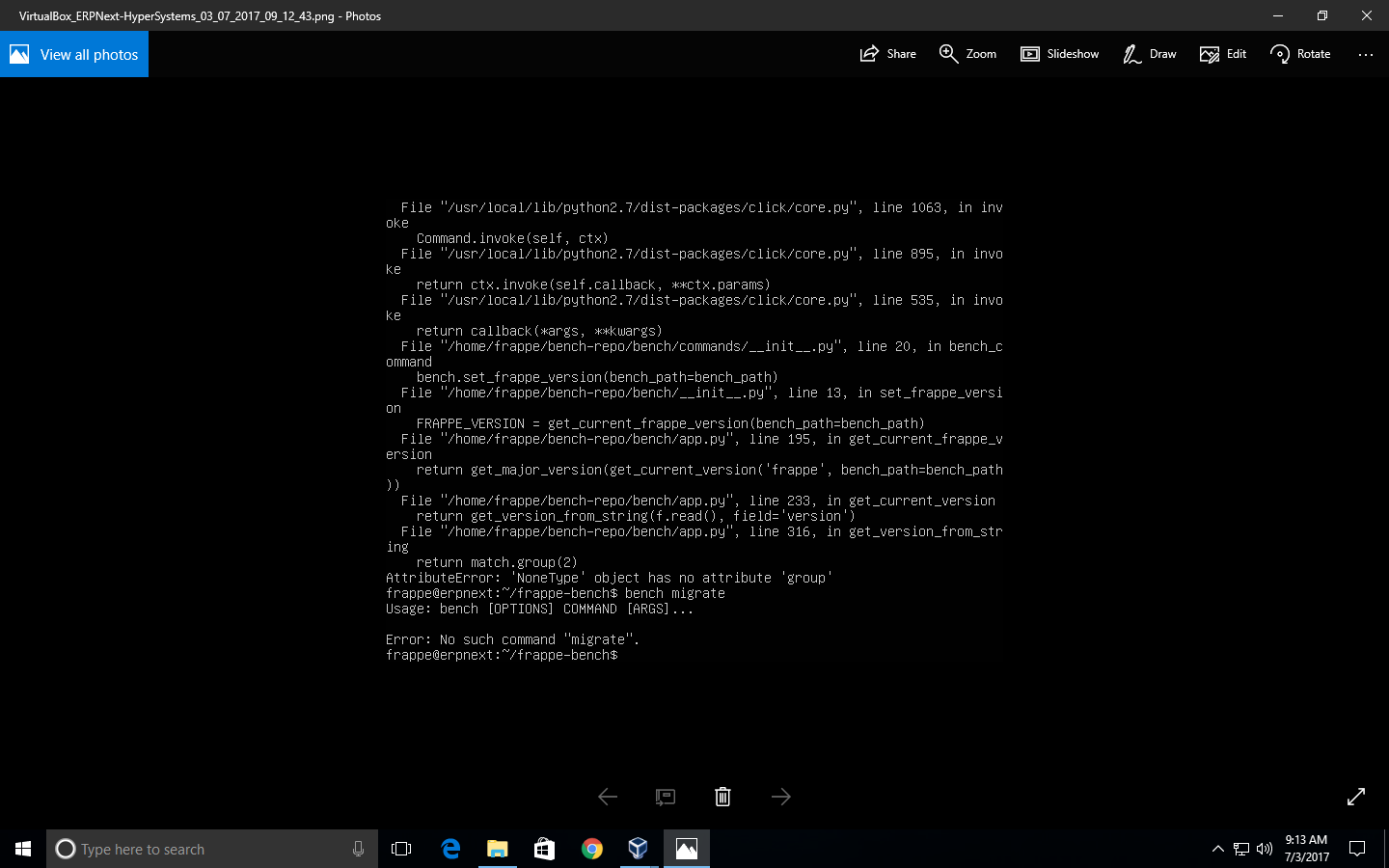Switch to VirtualBox on taskbar
Viewport: 1389px width, 868px height.
coord(639,849)
